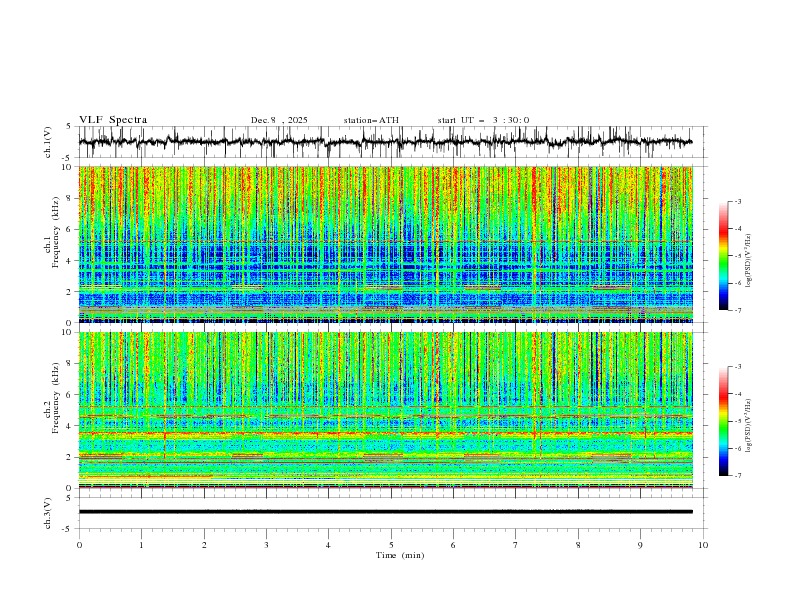This screenshot has width=792, height=612.
Task: Click time axis tick label "3"
Action: 266,545
